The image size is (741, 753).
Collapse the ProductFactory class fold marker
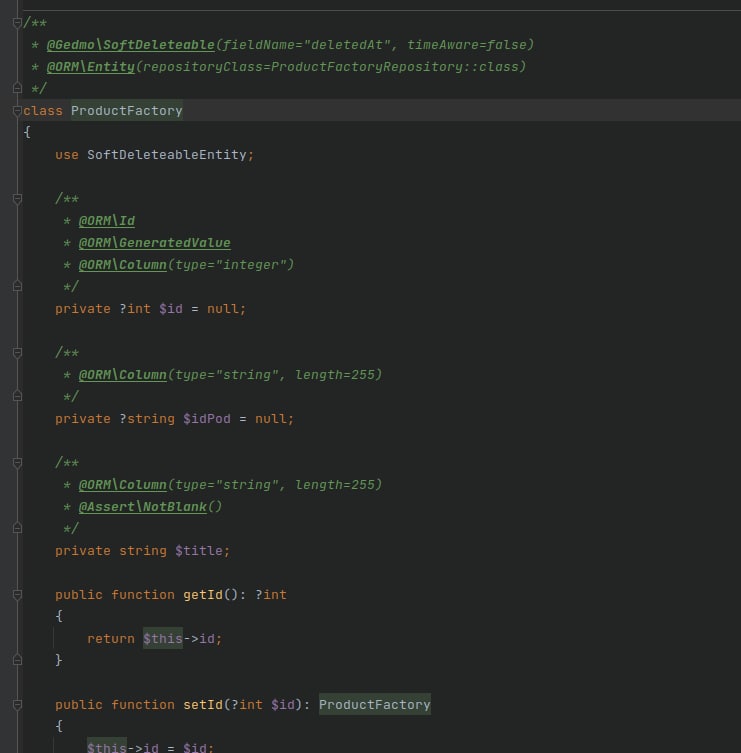[17, 111]
